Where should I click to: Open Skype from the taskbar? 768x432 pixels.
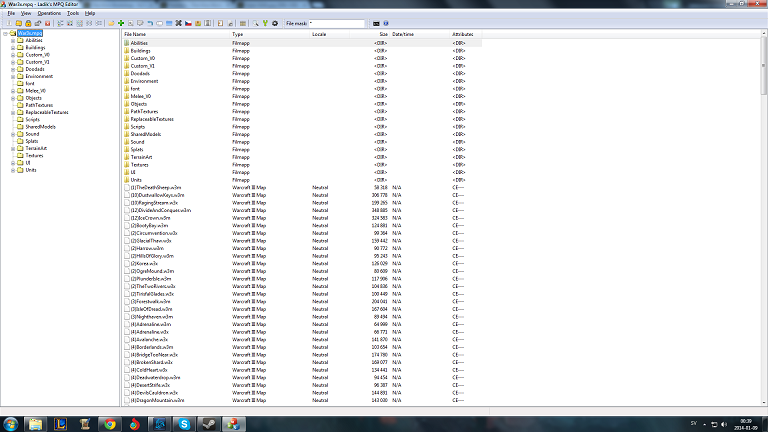[184, 424]
